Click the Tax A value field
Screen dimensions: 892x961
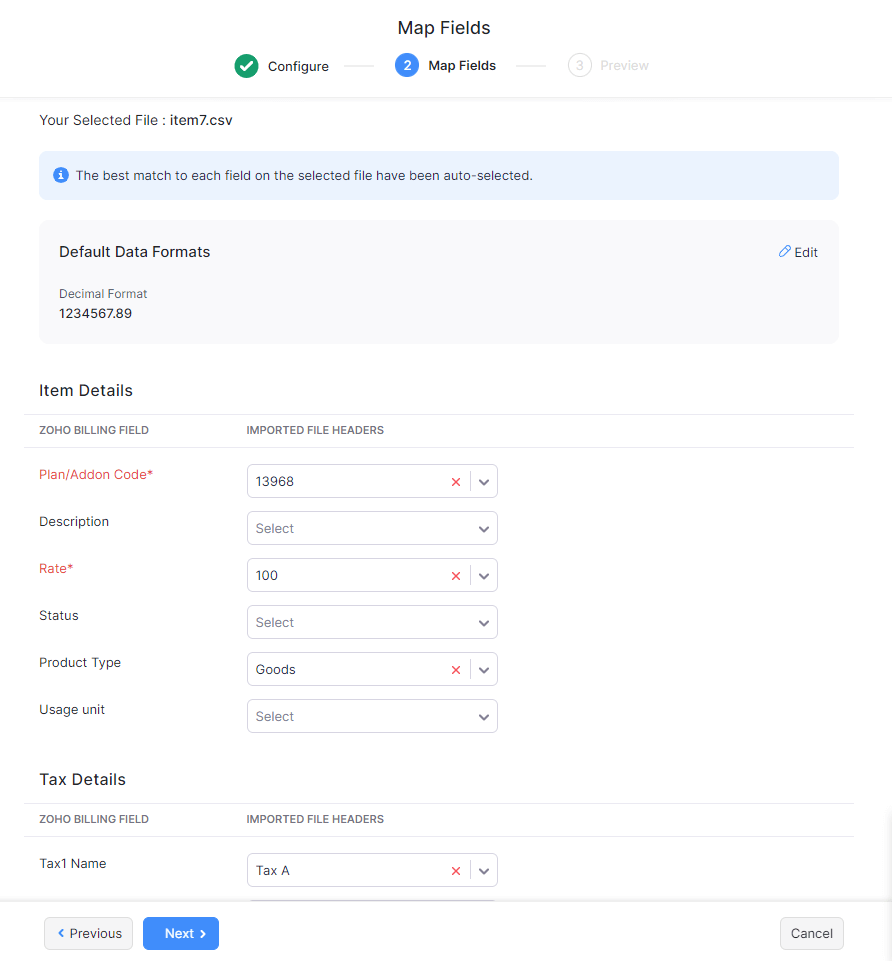tap(273, 871)
